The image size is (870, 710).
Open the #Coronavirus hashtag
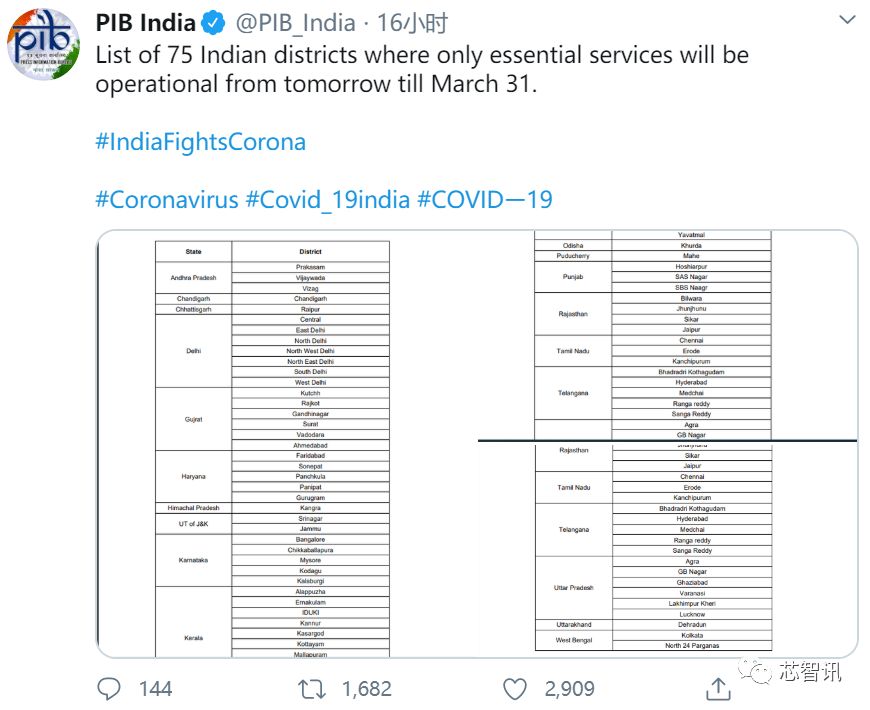click(x=166, y=199)
